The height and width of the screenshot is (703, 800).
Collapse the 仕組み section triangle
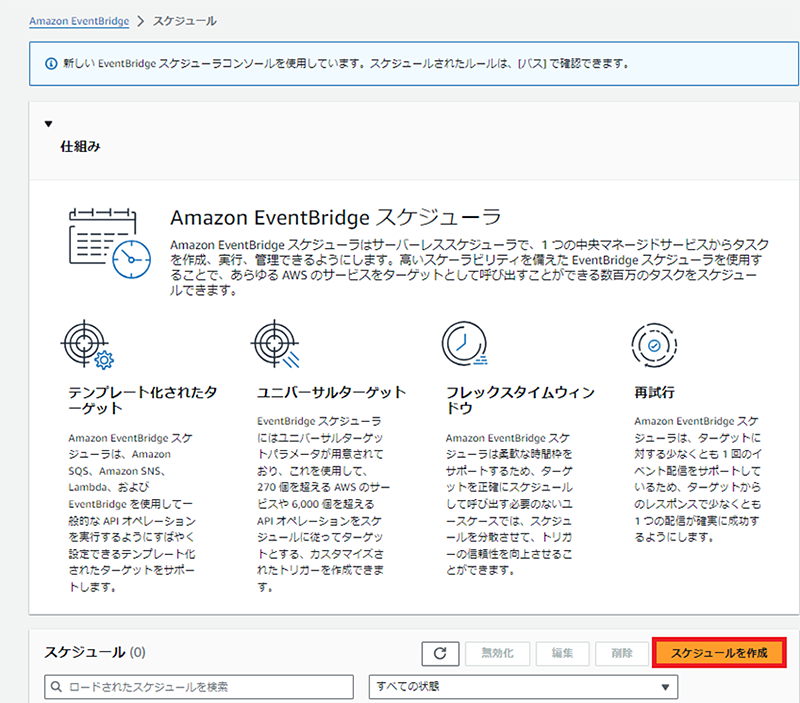(x=48, y=123)
